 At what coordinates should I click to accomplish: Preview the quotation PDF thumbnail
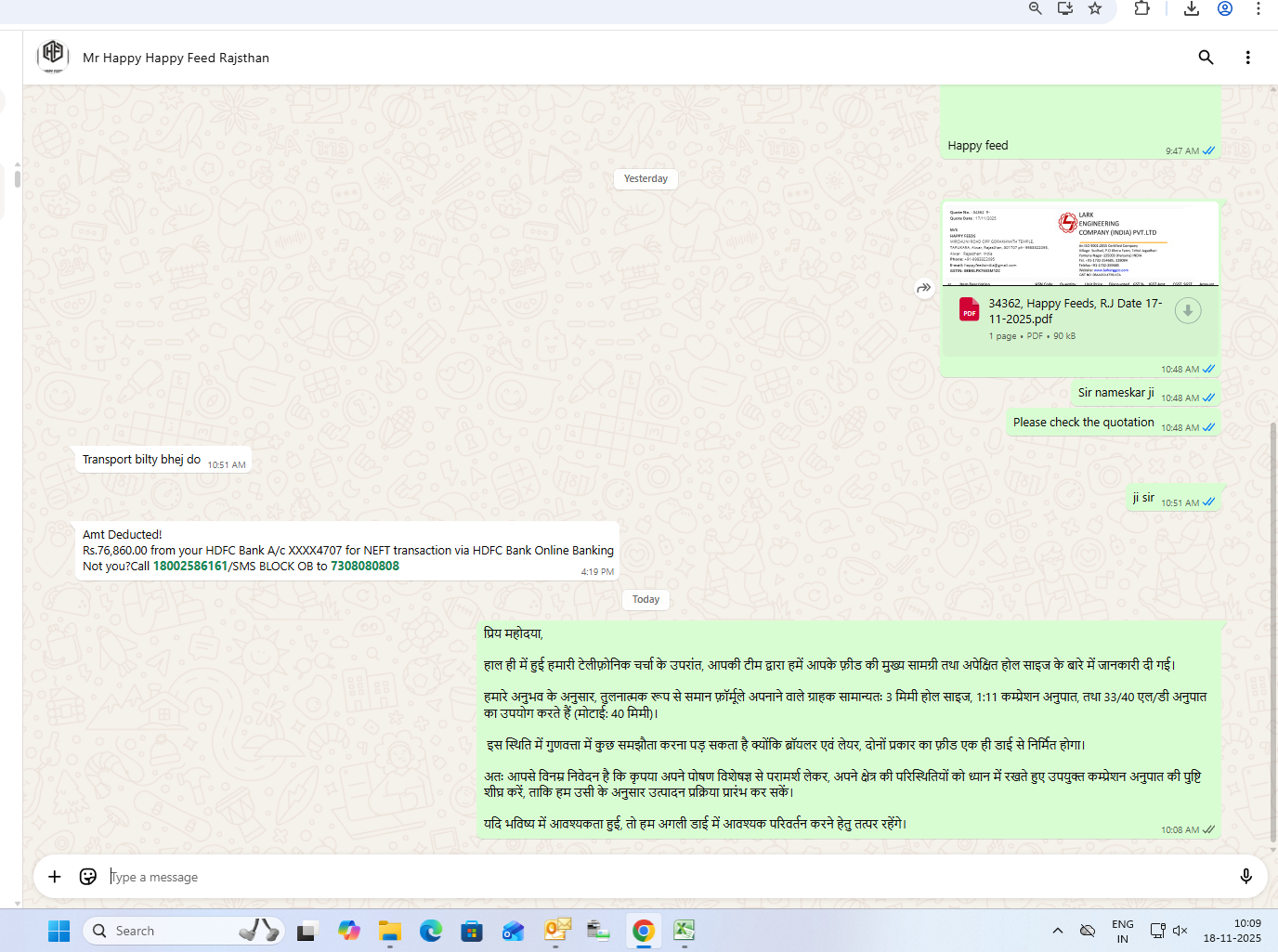[1079, 244]
